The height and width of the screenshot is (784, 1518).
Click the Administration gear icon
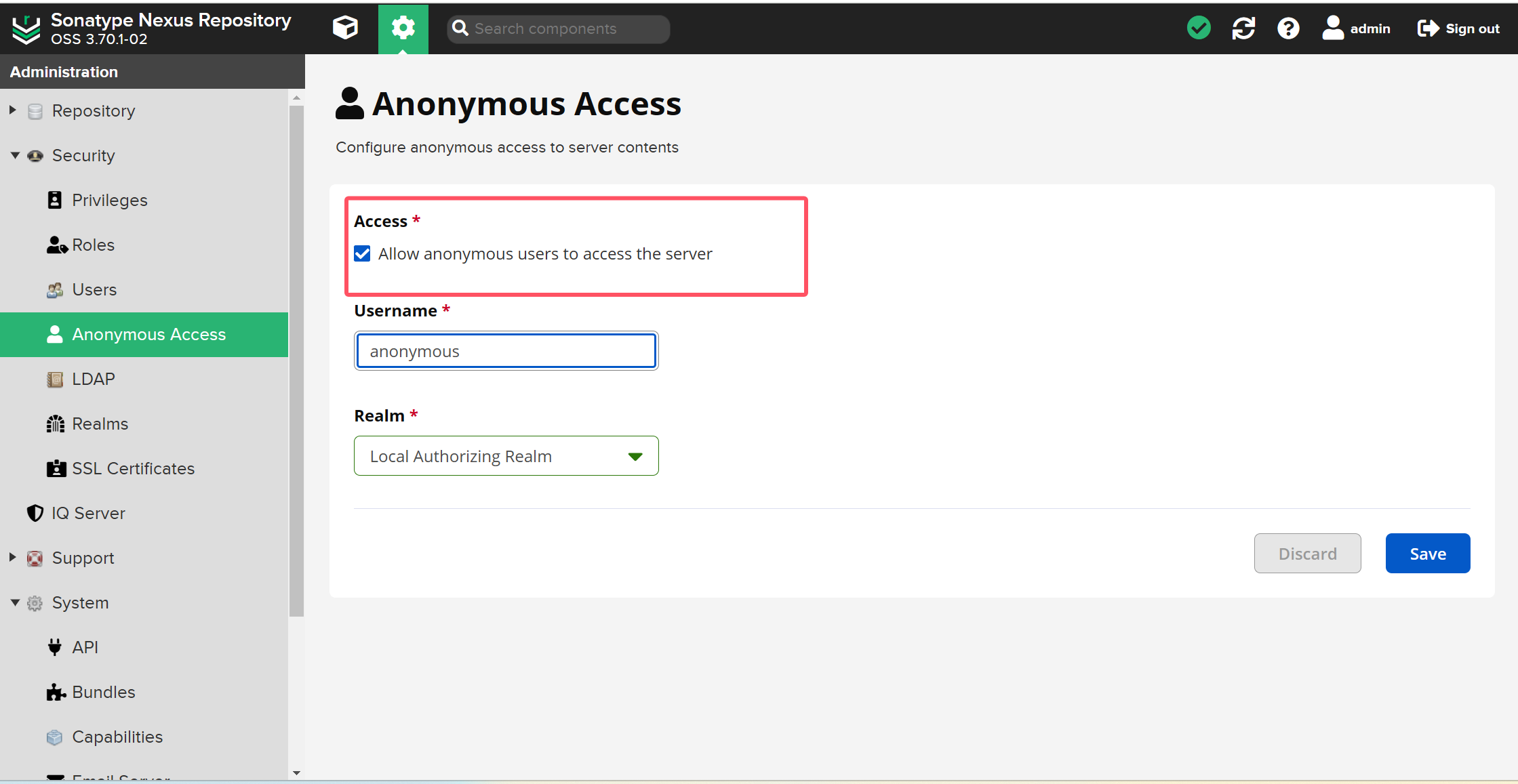click(x=403, y=28)
